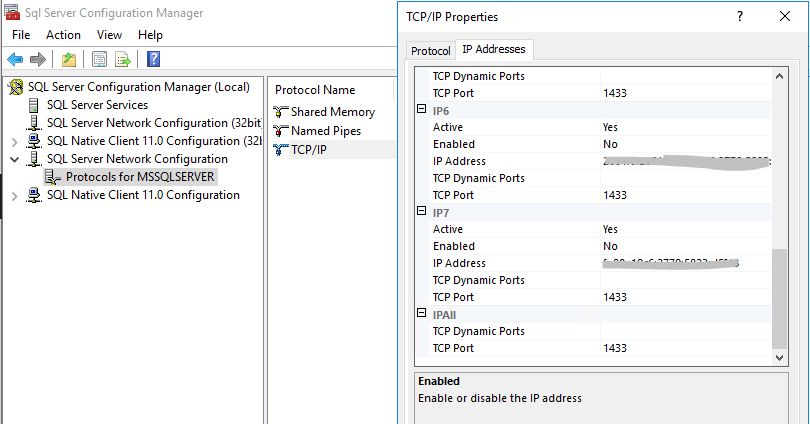The height and width of the screenshot is (424, 810).
Task: Select Protocols for MSSQLSERVER tree item
Action: coord(139,177)
